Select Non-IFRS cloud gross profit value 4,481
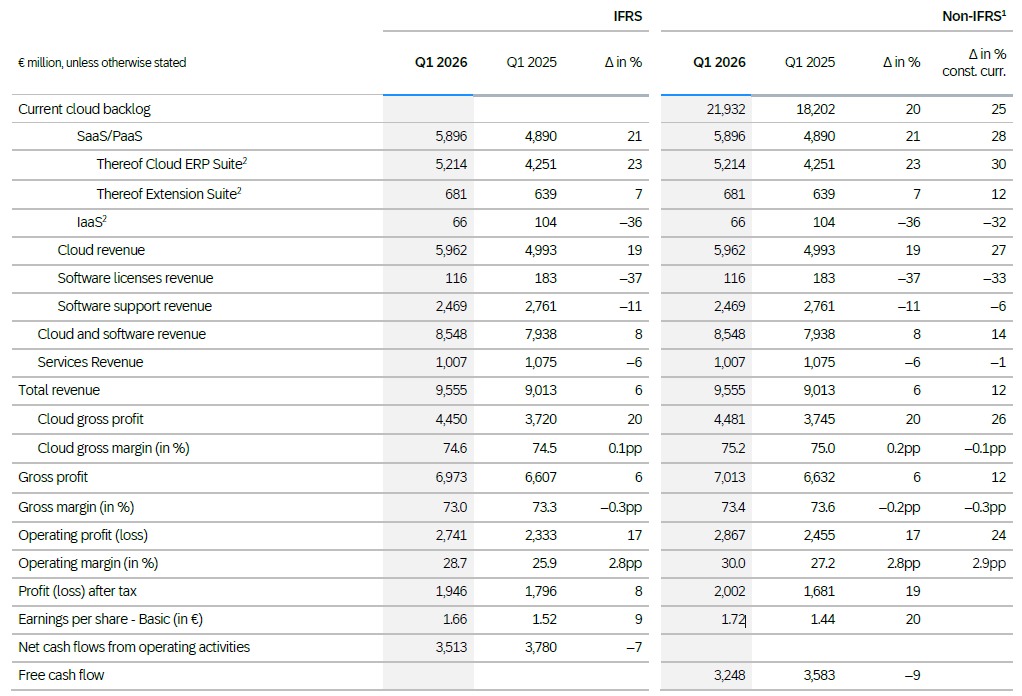Viewport: 1022px width, 696px height. (x=725, y=419)
